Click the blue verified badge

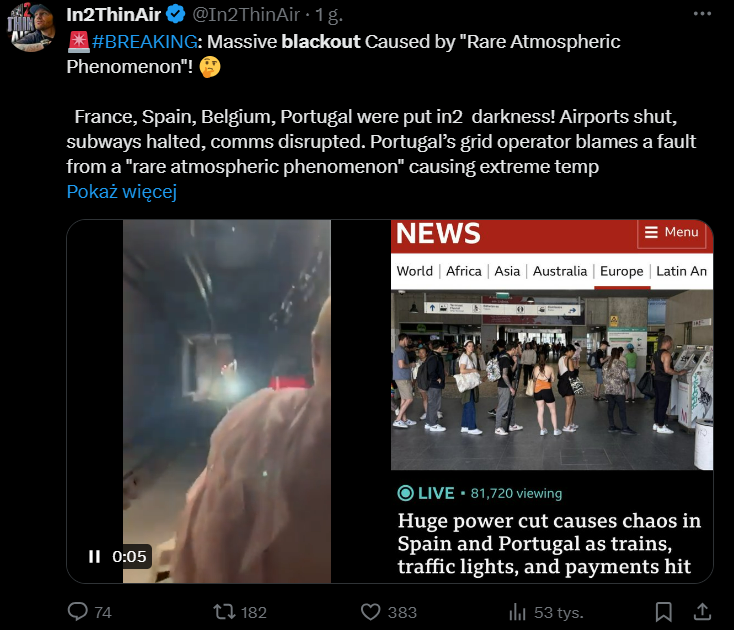tap(176, 15)
